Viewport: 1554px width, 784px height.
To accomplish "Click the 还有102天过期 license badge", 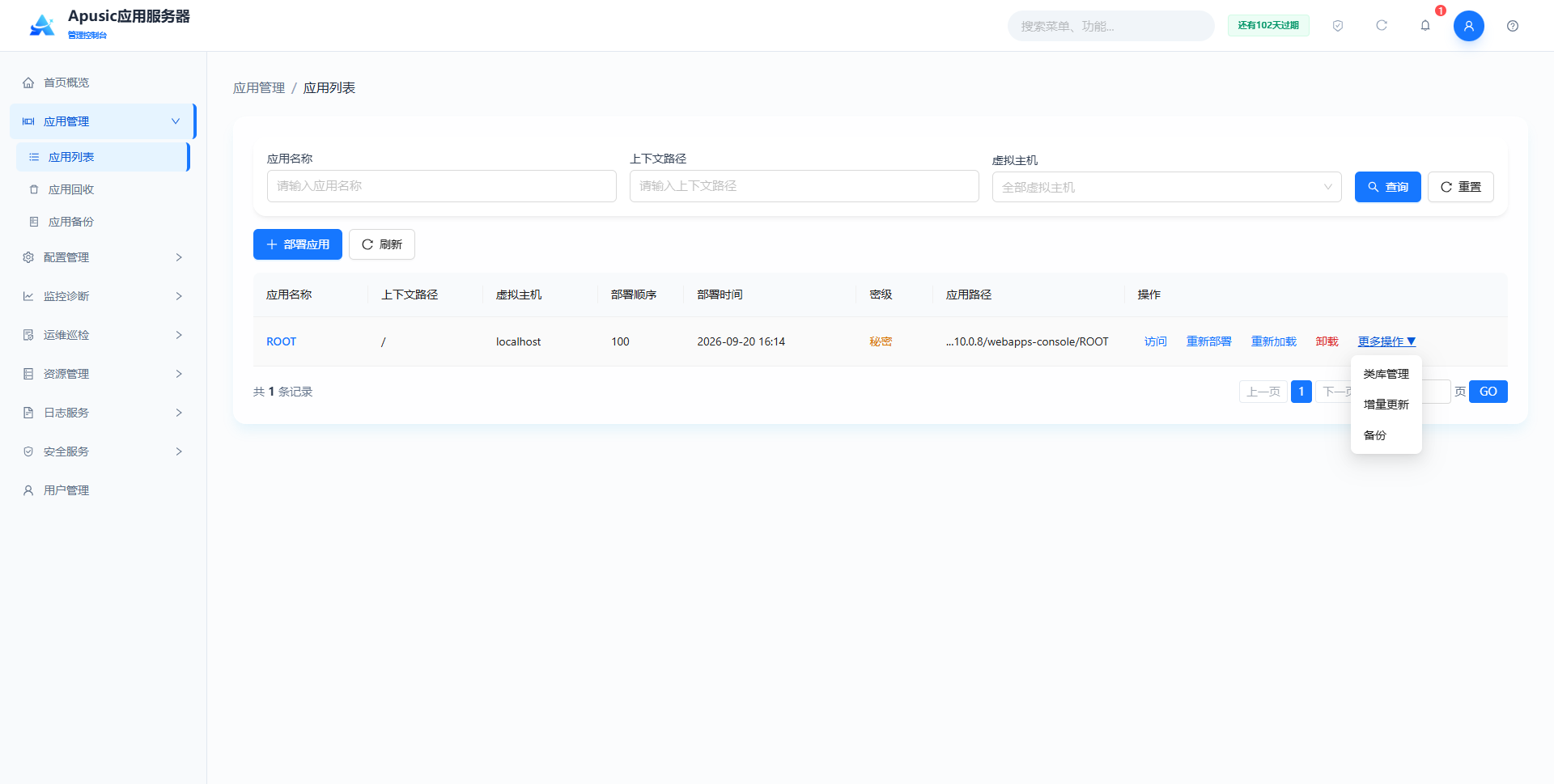I will (x=1268, y=26).
